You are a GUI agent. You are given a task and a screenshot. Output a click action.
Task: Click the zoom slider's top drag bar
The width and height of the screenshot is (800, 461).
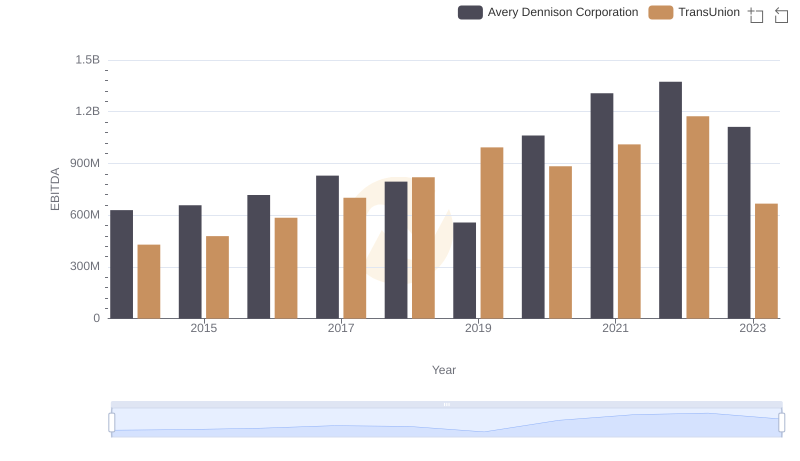446,404
